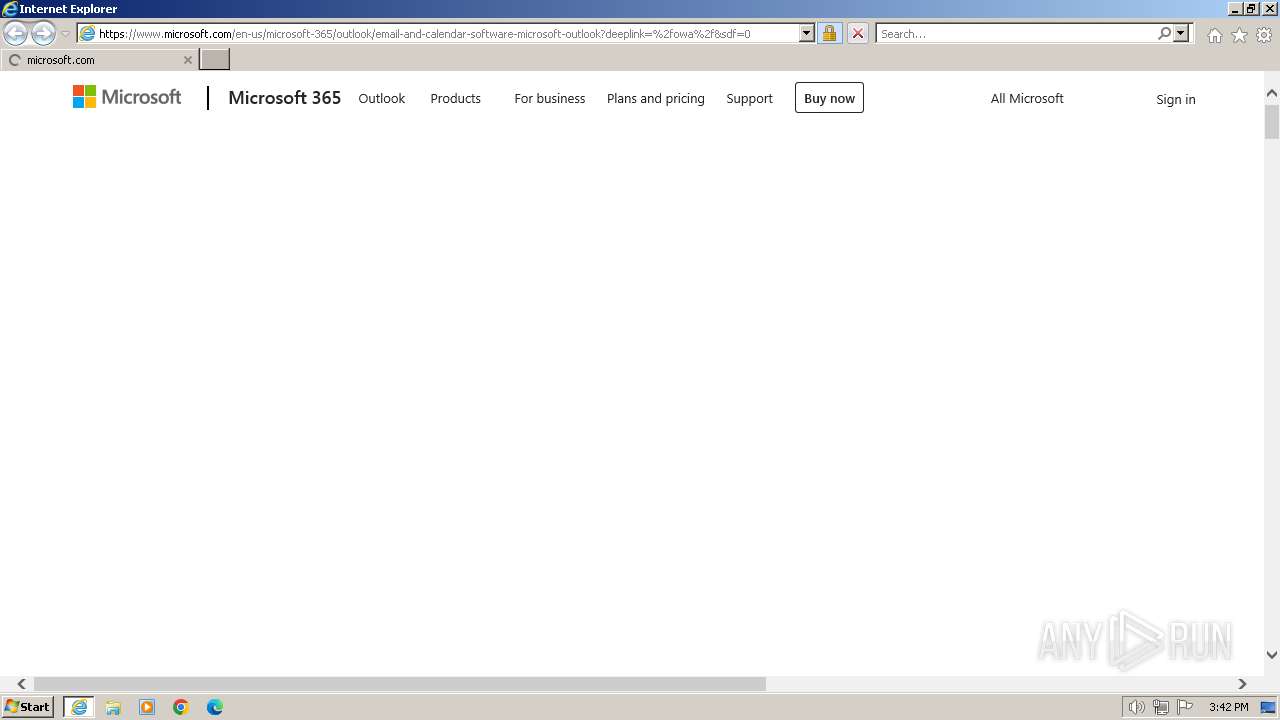Open the Windows Start menu
The image size is (1280, 720).
click(x=28, y=707)
